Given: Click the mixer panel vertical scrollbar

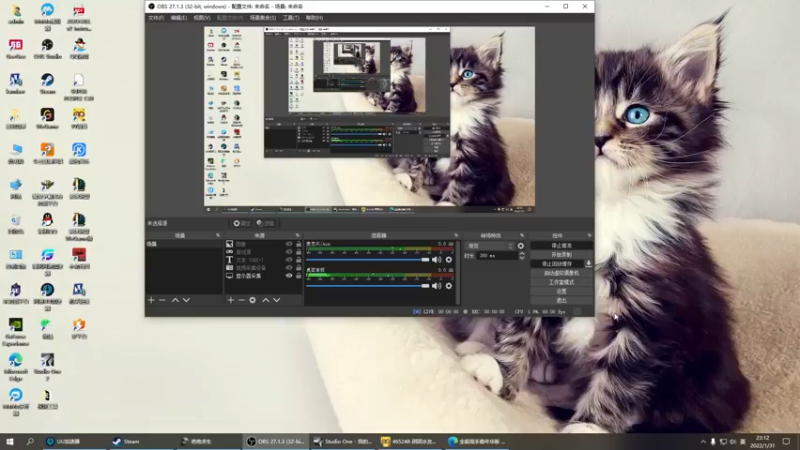Looking at the screenshot, I should point(457,273).
